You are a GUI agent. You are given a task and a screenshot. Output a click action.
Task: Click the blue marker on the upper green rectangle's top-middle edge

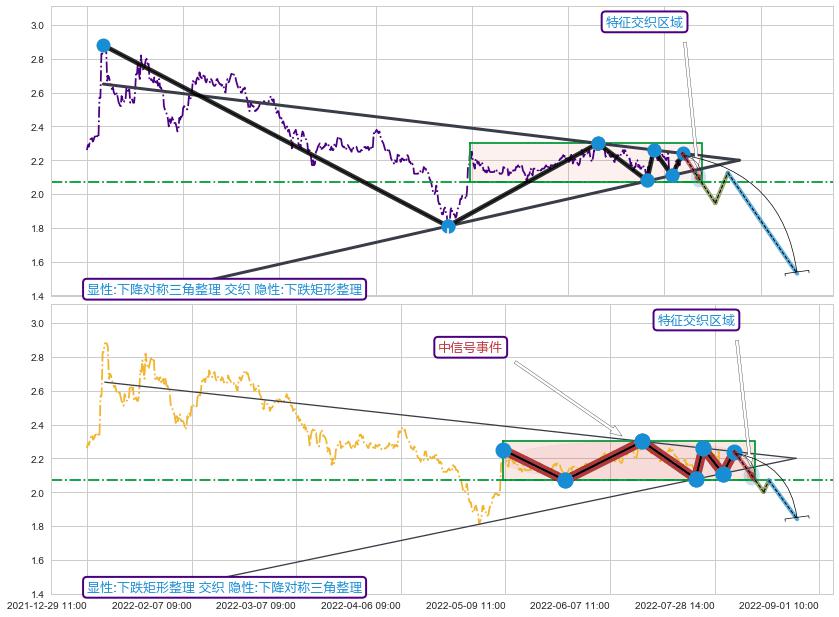click(598, 143)
